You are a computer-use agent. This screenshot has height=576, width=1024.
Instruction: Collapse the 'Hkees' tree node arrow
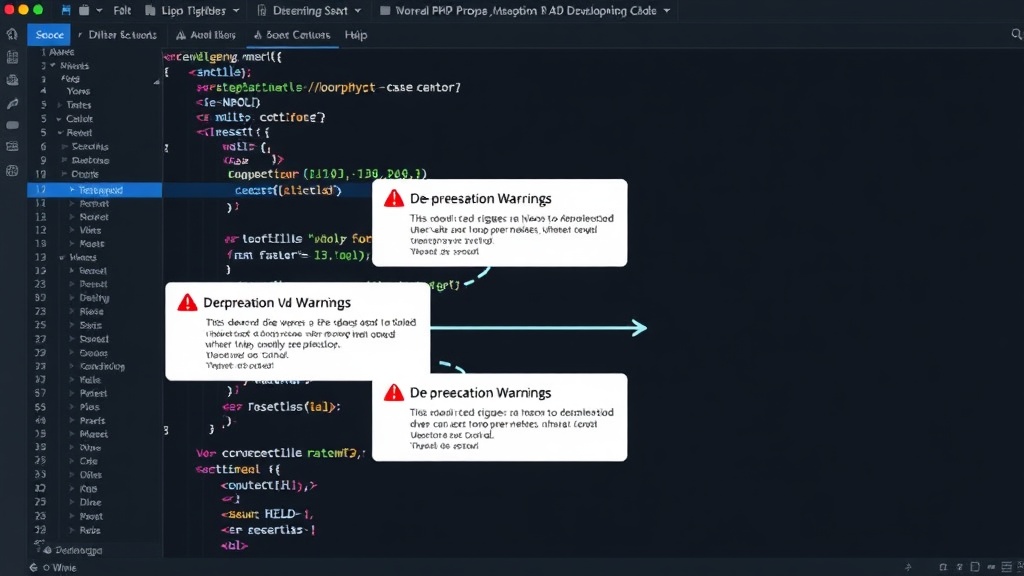(62, 257)
